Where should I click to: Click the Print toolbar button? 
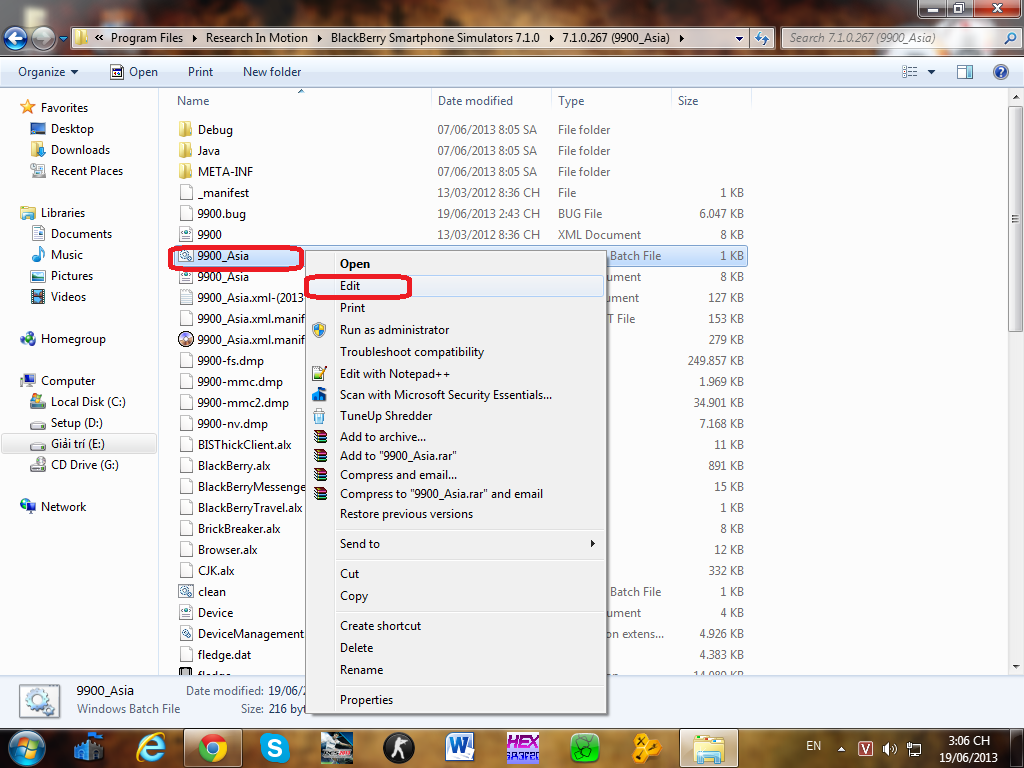(x=200, y=72)
